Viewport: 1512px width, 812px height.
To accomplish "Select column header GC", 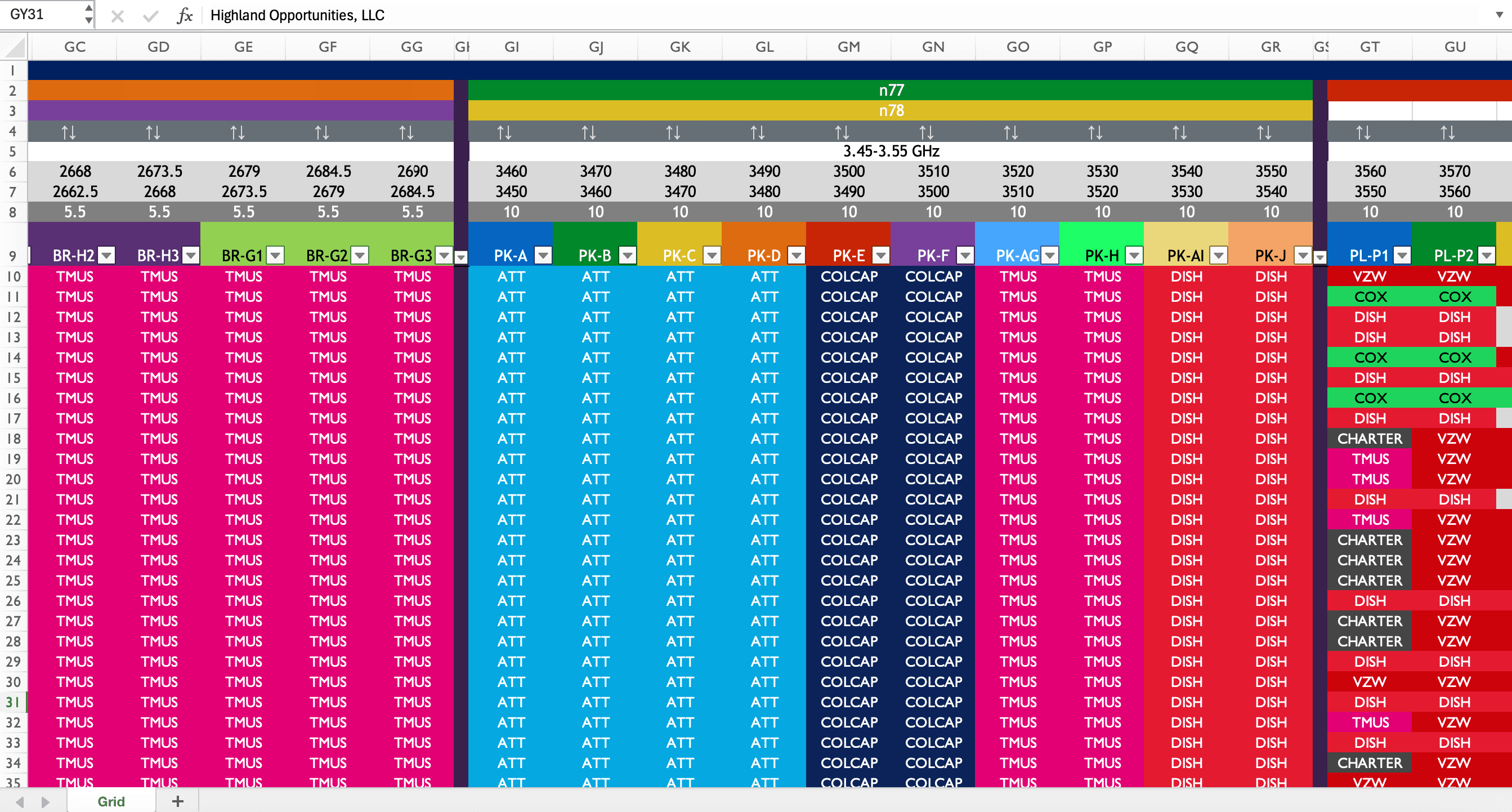I will point(74,47).
